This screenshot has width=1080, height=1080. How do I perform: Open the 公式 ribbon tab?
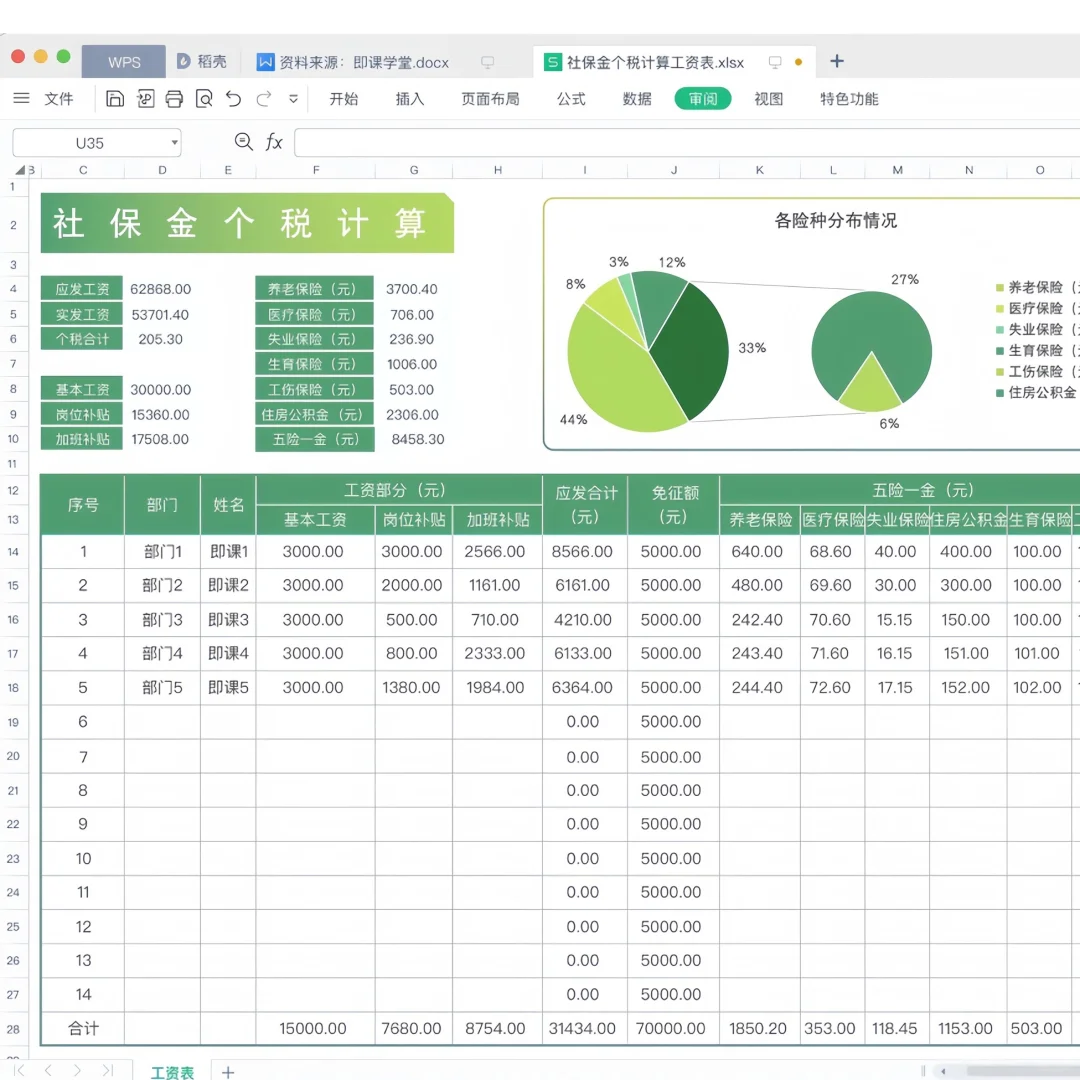[x=571, y=98]
